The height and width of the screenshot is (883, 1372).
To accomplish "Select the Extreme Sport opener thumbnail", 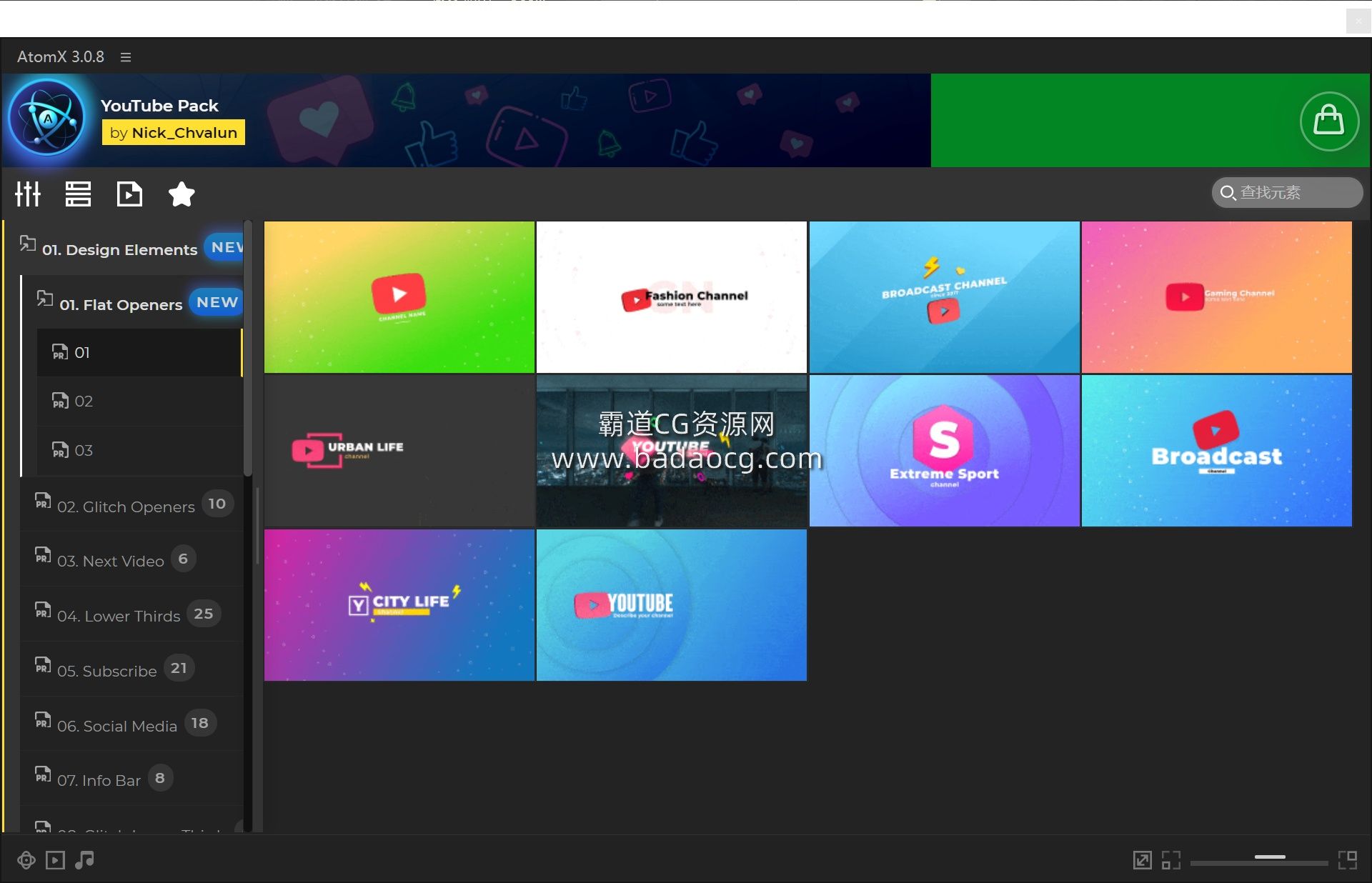I will point(944,451).
